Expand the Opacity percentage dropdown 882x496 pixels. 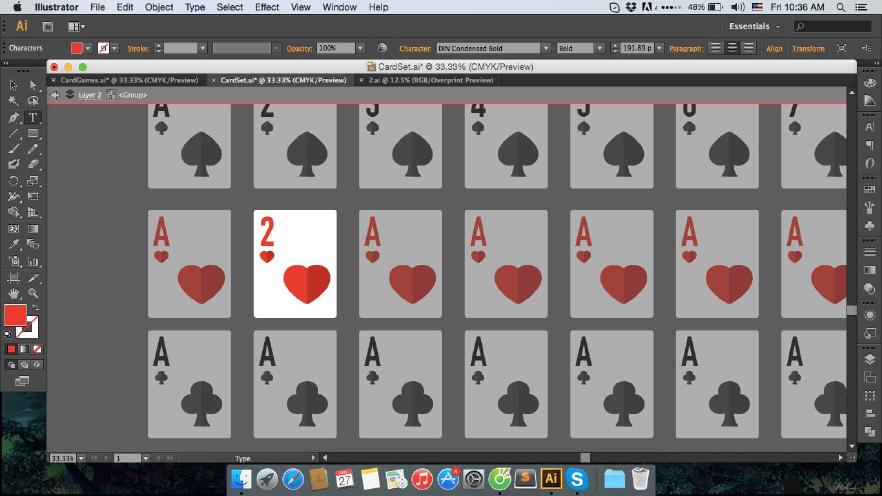362,48
